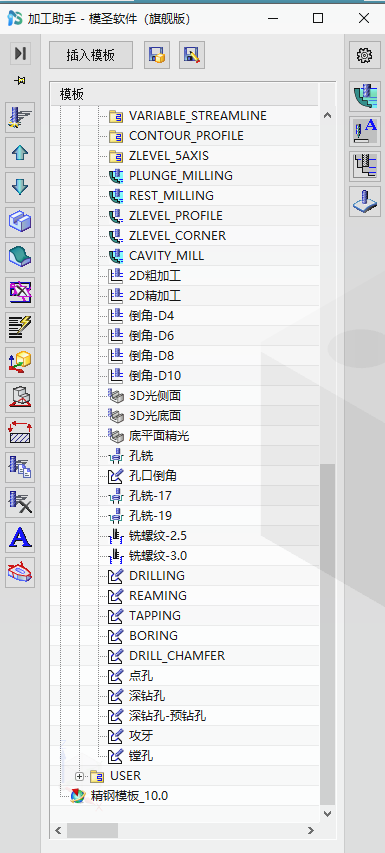Image resolution: width=385 pixels, height=853 pixels.
Task: Open settings with the gear icon
Action: [364, 55]
